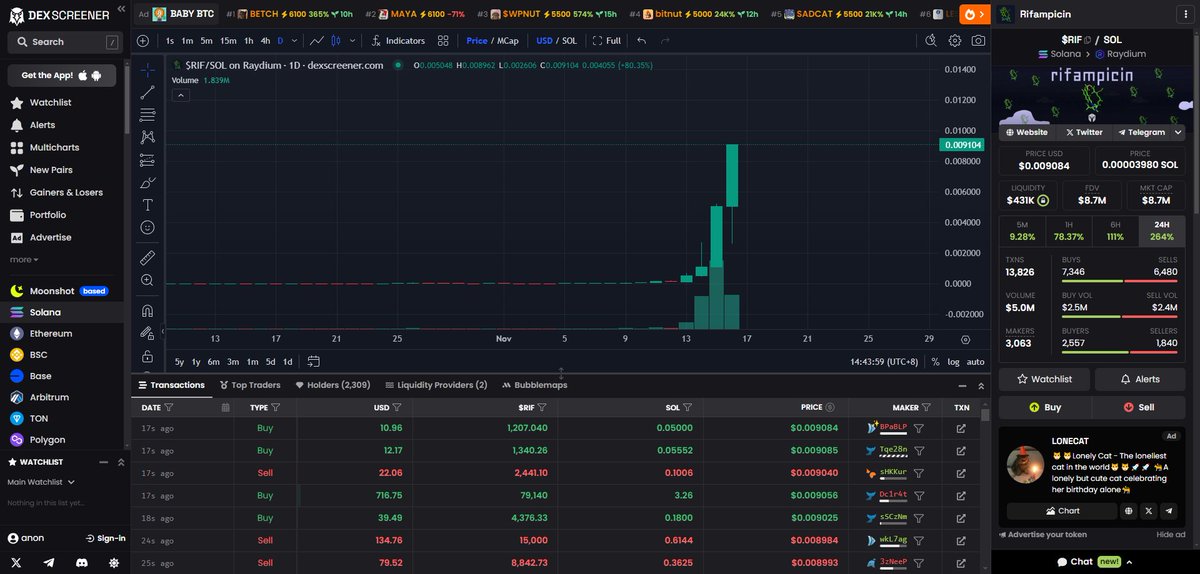Click the Sell button
This screenshot has height=574, width=1200.
click(1139, 407)
